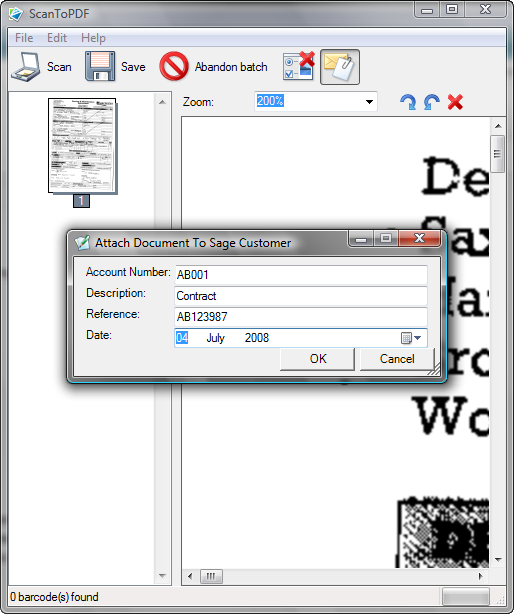Viewport: 514px width, 614px height.
Task: Select the month July in date field
Action: [215, 338]
